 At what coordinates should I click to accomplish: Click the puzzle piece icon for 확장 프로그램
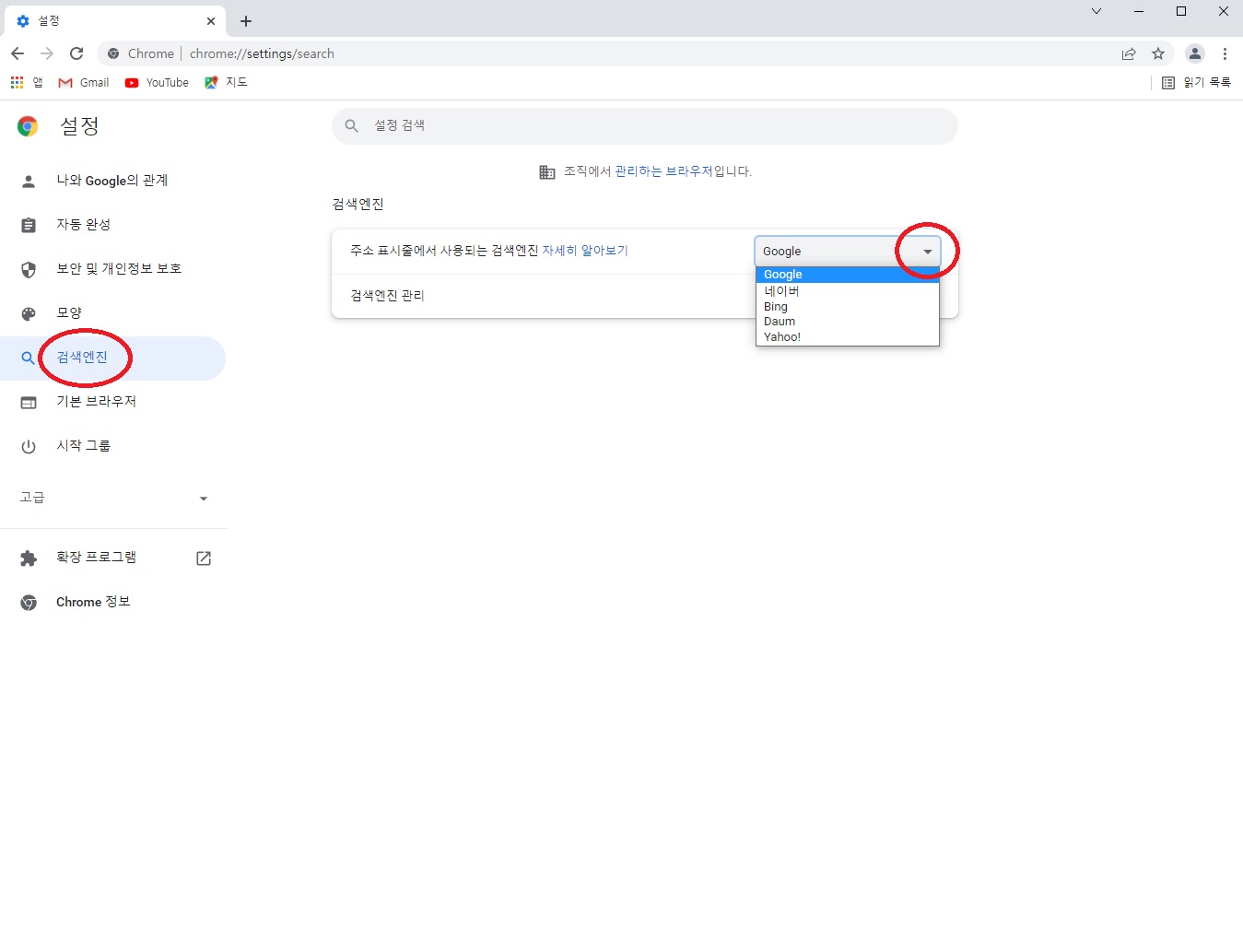coord(29,558)
